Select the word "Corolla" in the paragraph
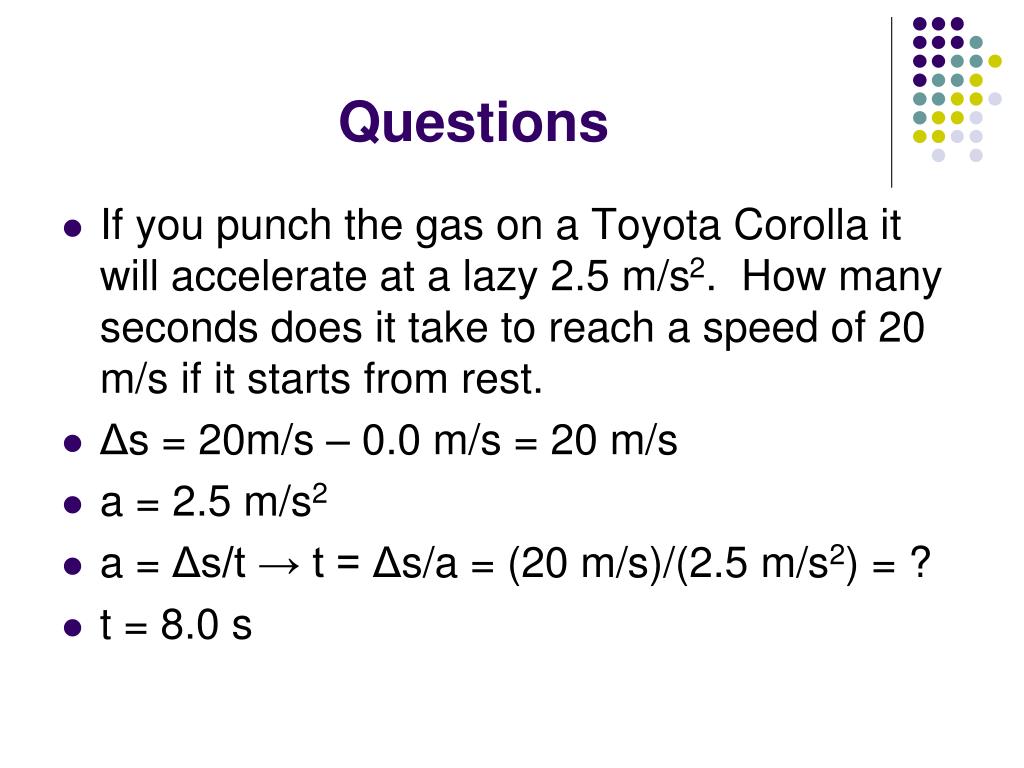Viewport: 1024px width, 768px height. 800,225
